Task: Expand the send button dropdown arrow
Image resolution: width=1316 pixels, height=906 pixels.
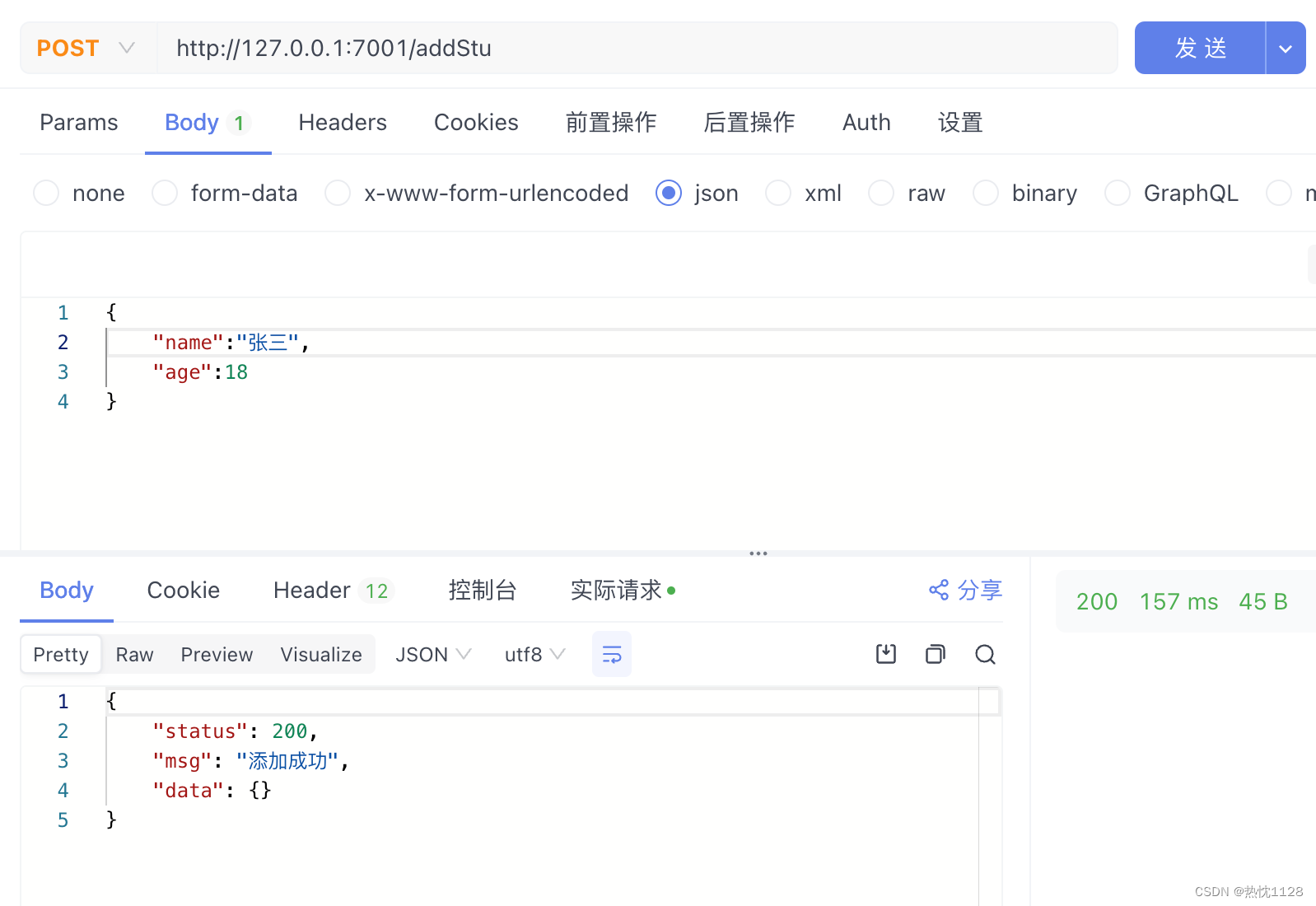Action: point(1286,48)
